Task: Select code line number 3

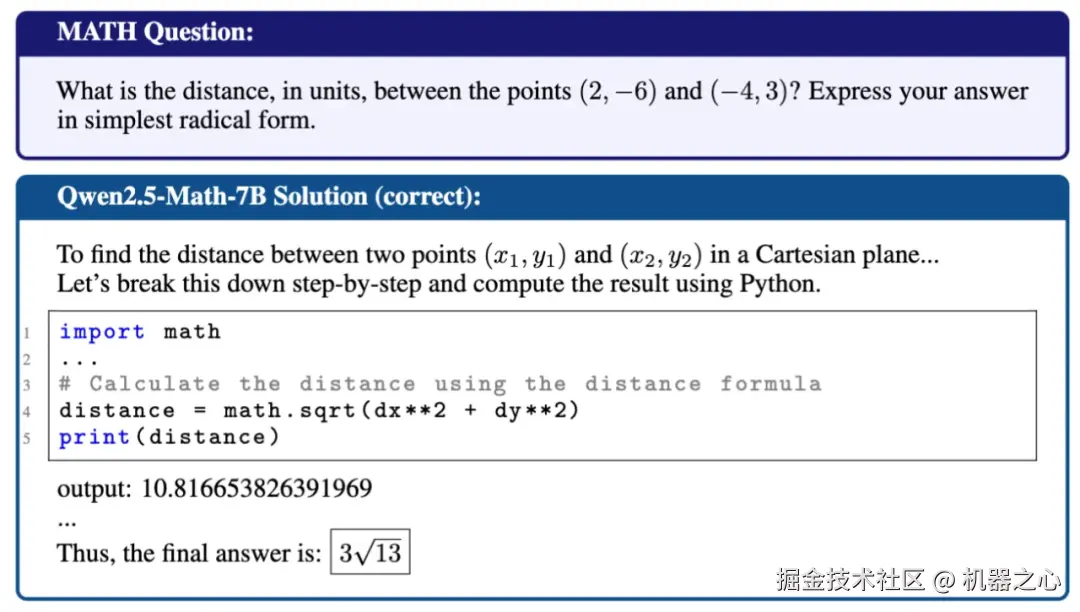Action: tap(27, 386)
